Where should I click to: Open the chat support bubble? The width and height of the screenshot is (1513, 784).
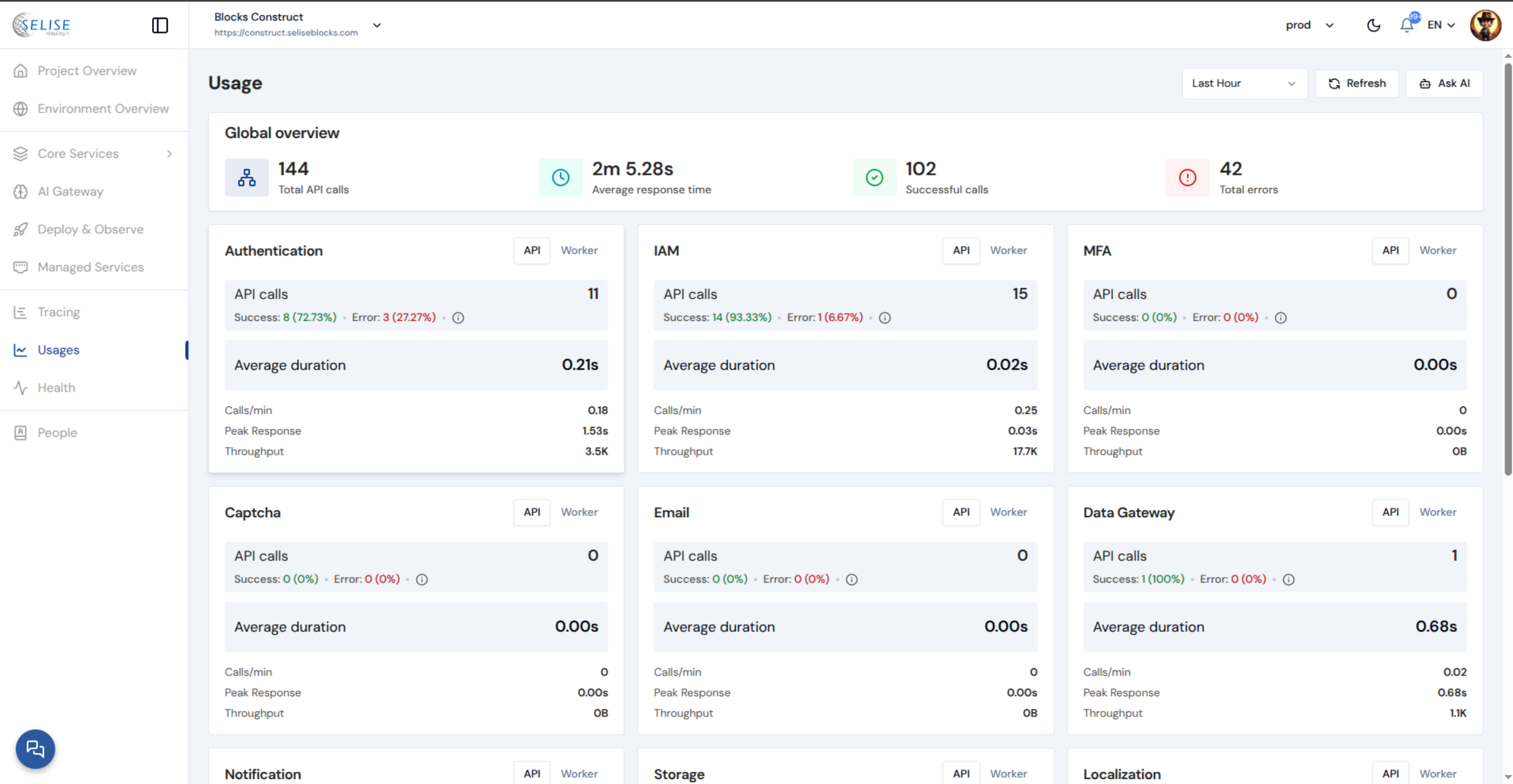(x=35, y=749)
